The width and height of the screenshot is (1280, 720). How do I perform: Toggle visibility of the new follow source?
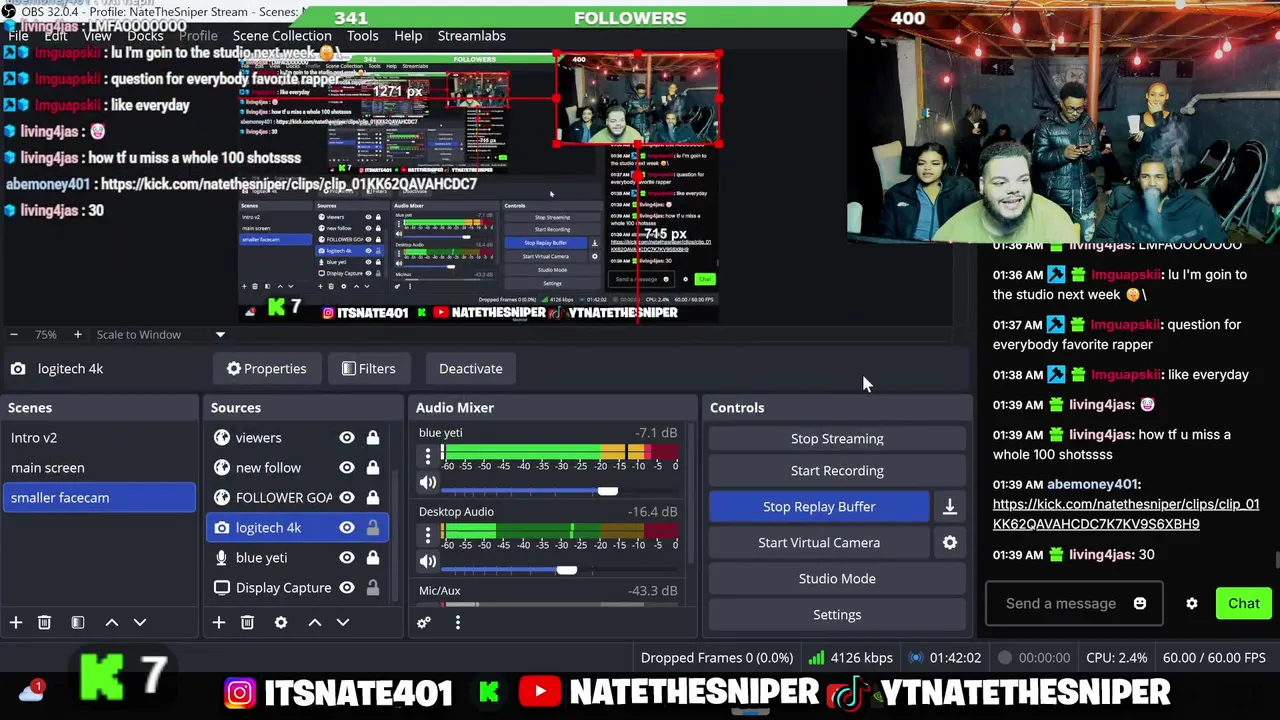(x=347, y=468)
